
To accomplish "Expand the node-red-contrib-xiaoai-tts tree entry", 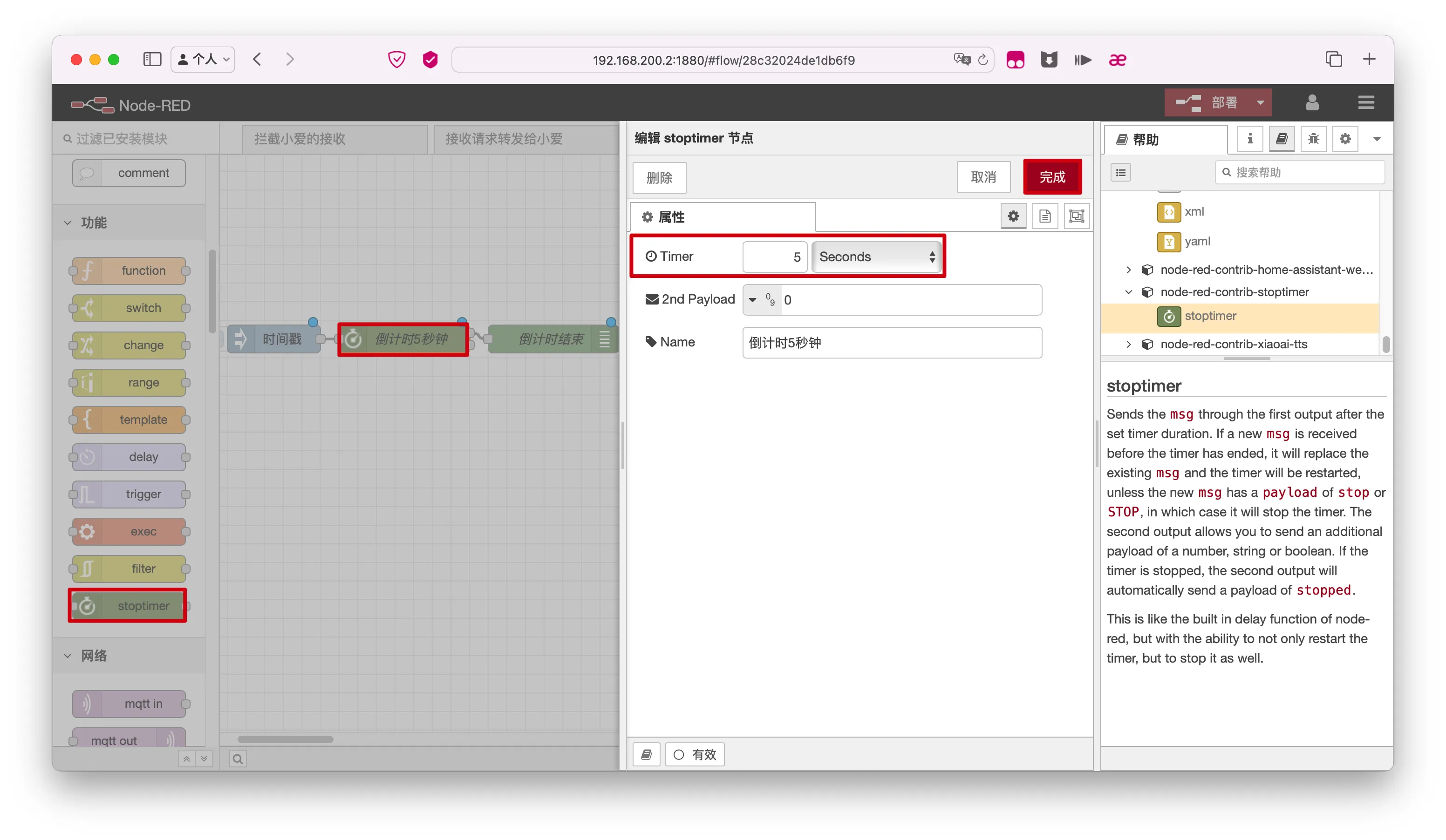I will coord(1128,344).
